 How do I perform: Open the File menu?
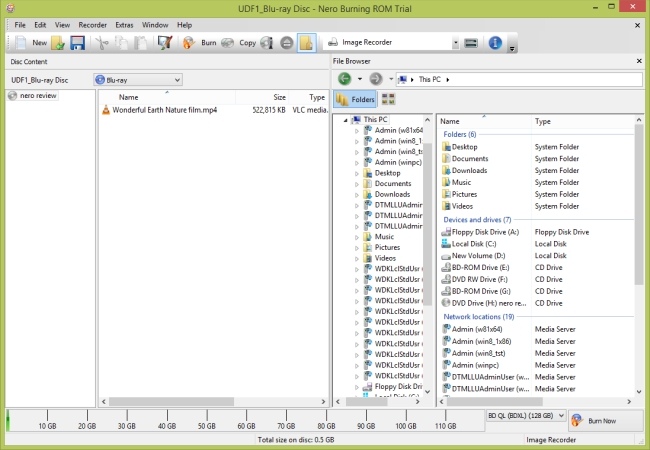pos(20,25)
